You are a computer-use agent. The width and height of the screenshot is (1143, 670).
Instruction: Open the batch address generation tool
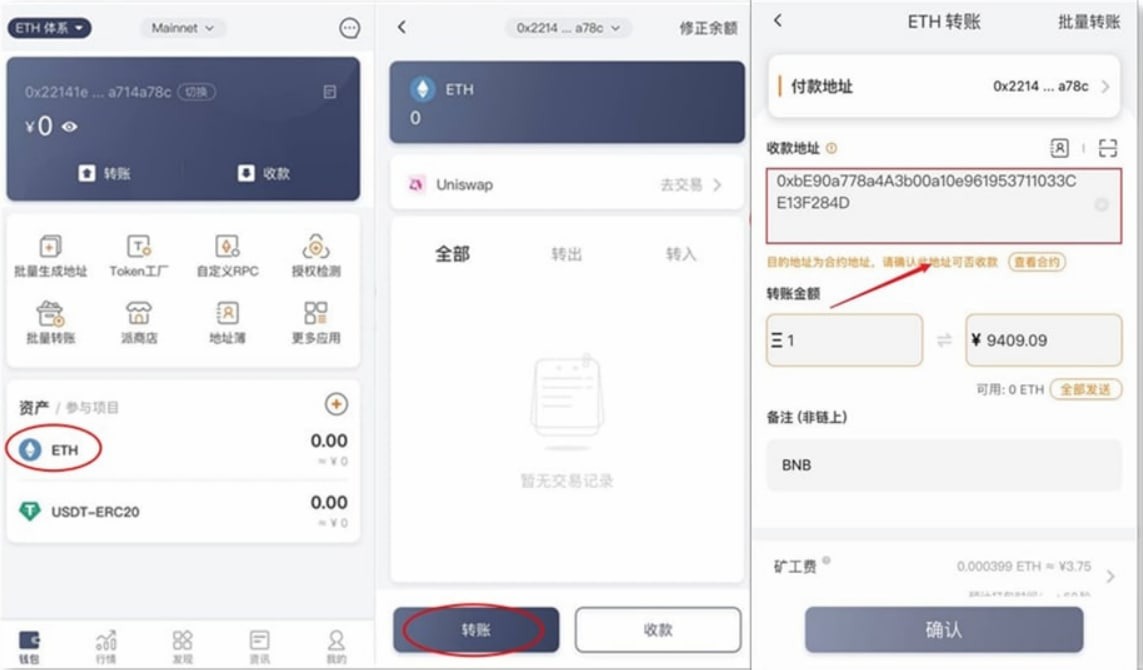click(50, 255)
